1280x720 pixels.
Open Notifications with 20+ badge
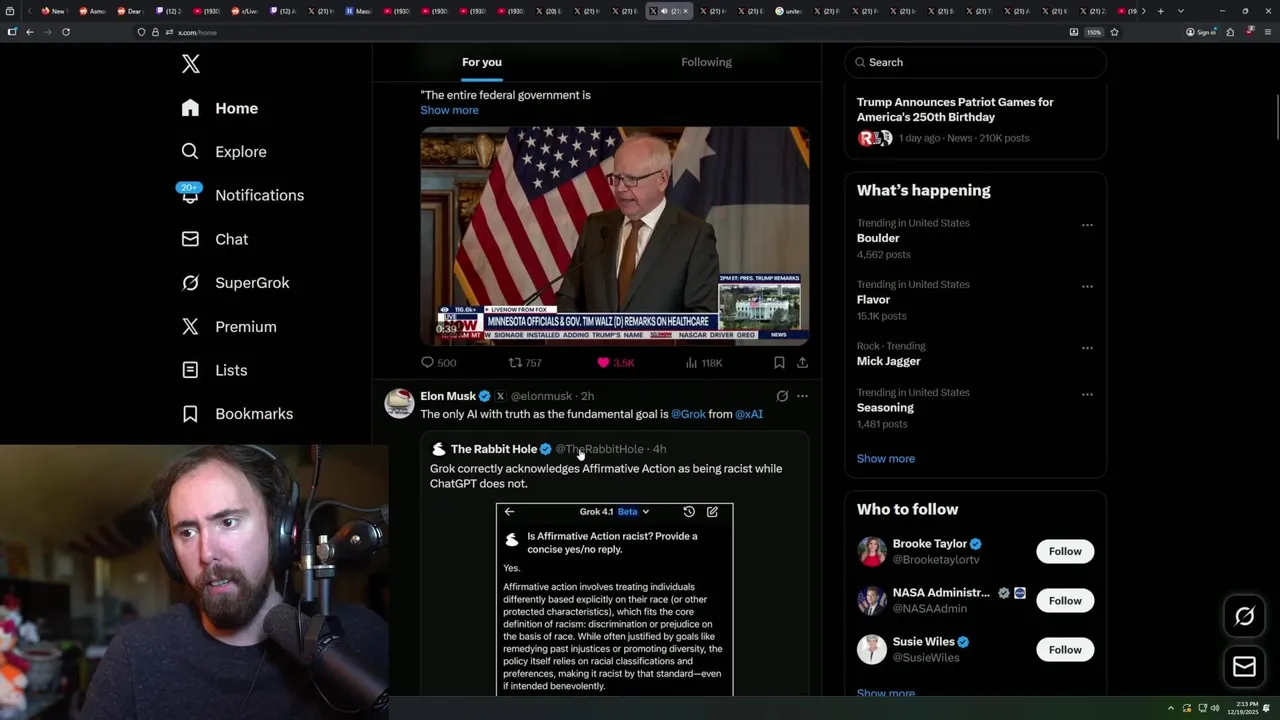(x=242, y=195)
